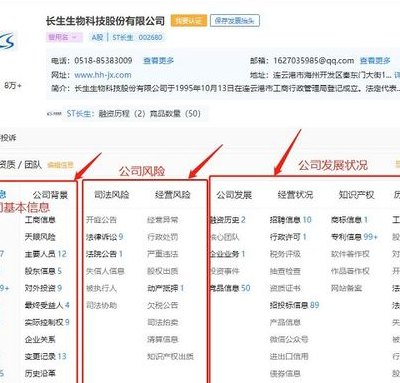Viewport: 400px width, 383px height.
Task: Click 网站备案 item
Action: (x=346, y=288)
